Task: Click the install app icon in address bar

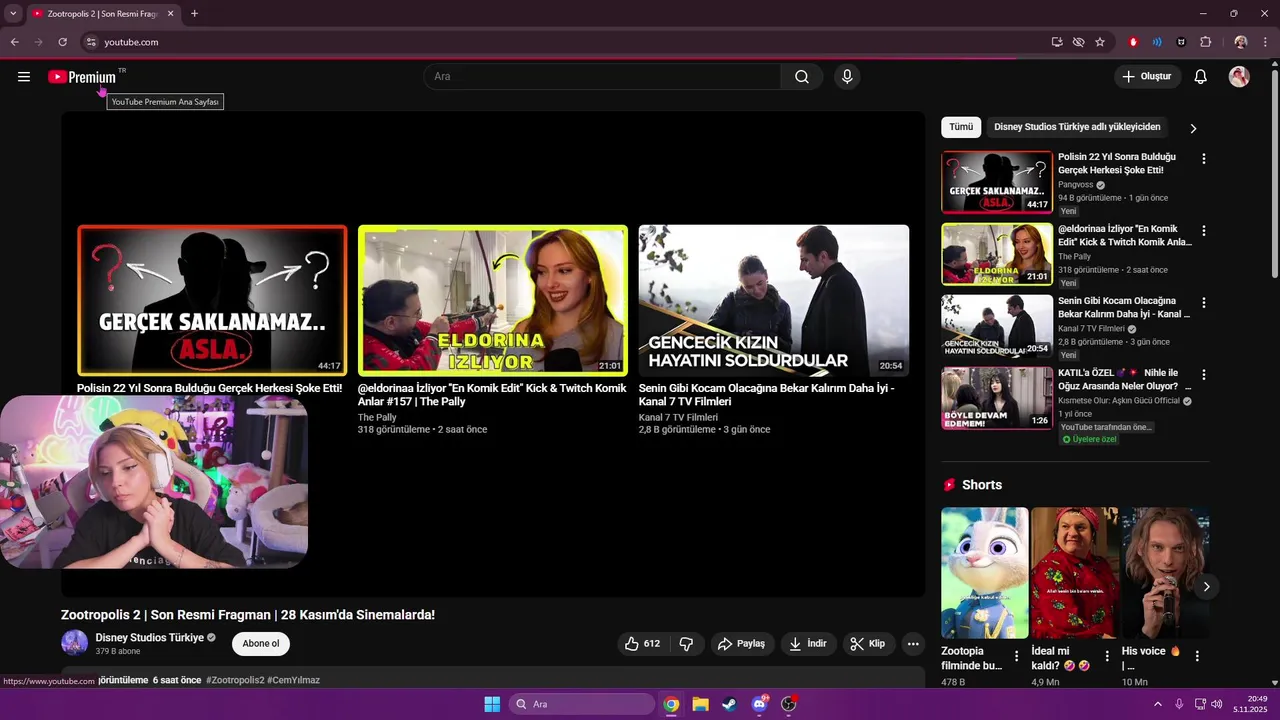Action: click(x=1057, y=42)
